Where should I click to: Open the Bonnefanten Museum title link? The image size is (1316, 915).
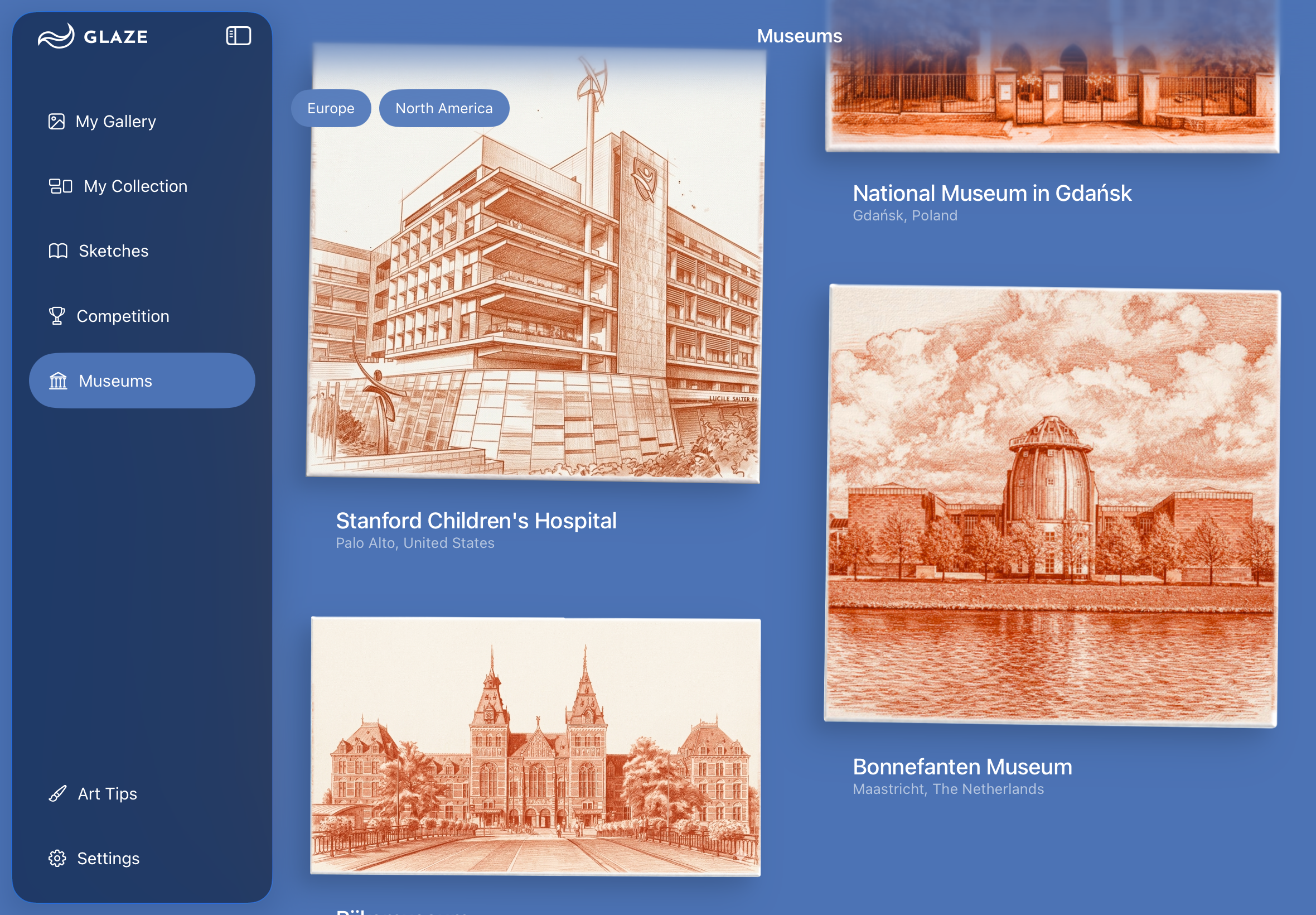pyautogui.click(x=962, y=767)
